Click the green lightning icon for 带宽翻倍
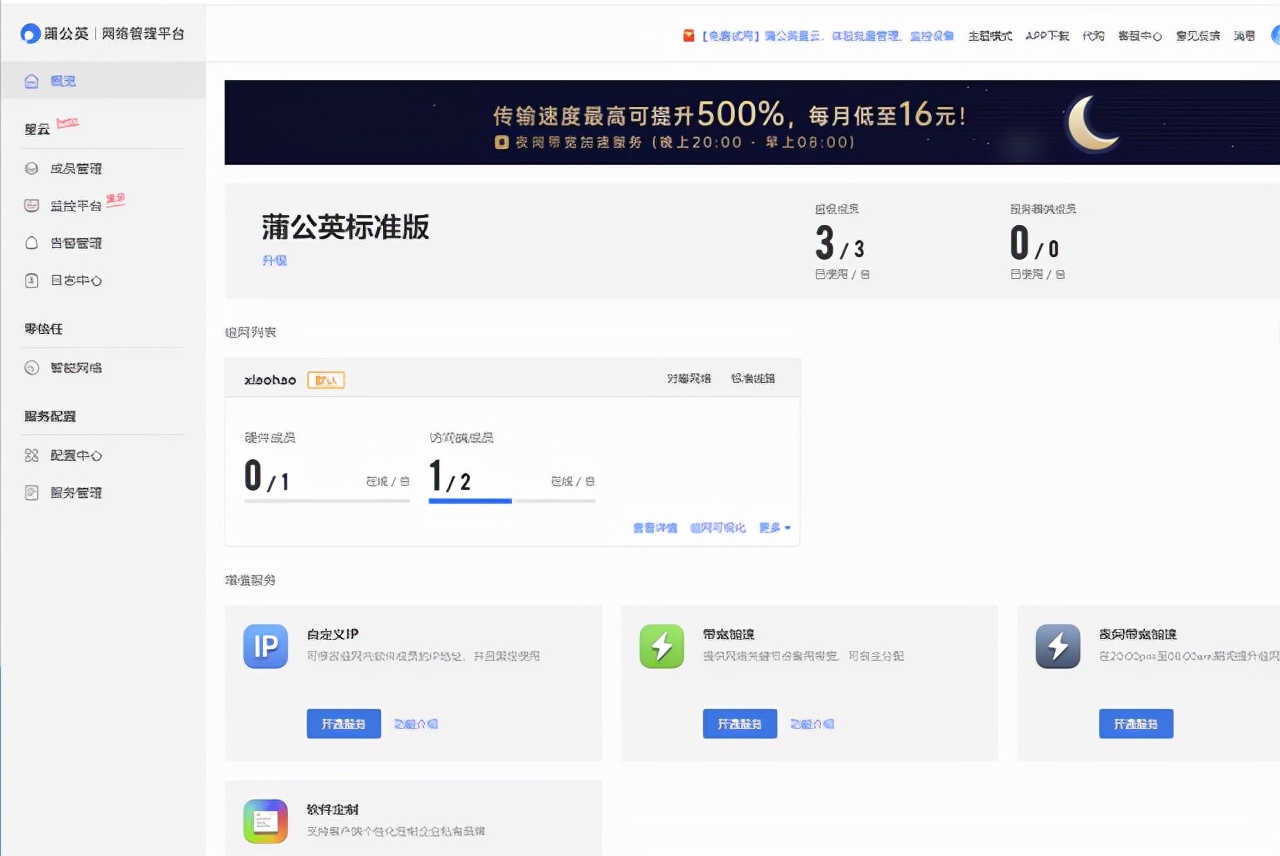Viewport: 1280px width, 856px height. (x=661, y=647)
